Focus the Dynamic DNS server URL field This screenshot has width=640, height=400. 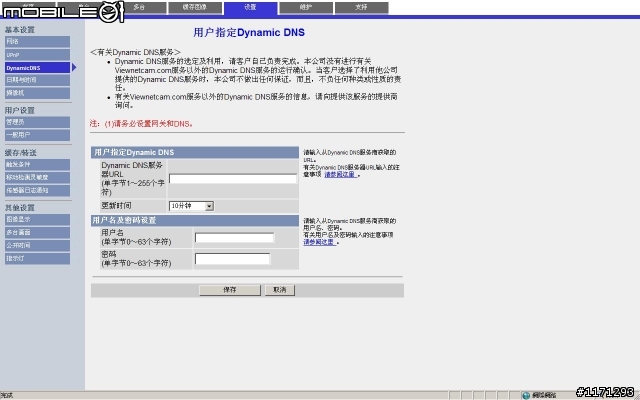233,179
